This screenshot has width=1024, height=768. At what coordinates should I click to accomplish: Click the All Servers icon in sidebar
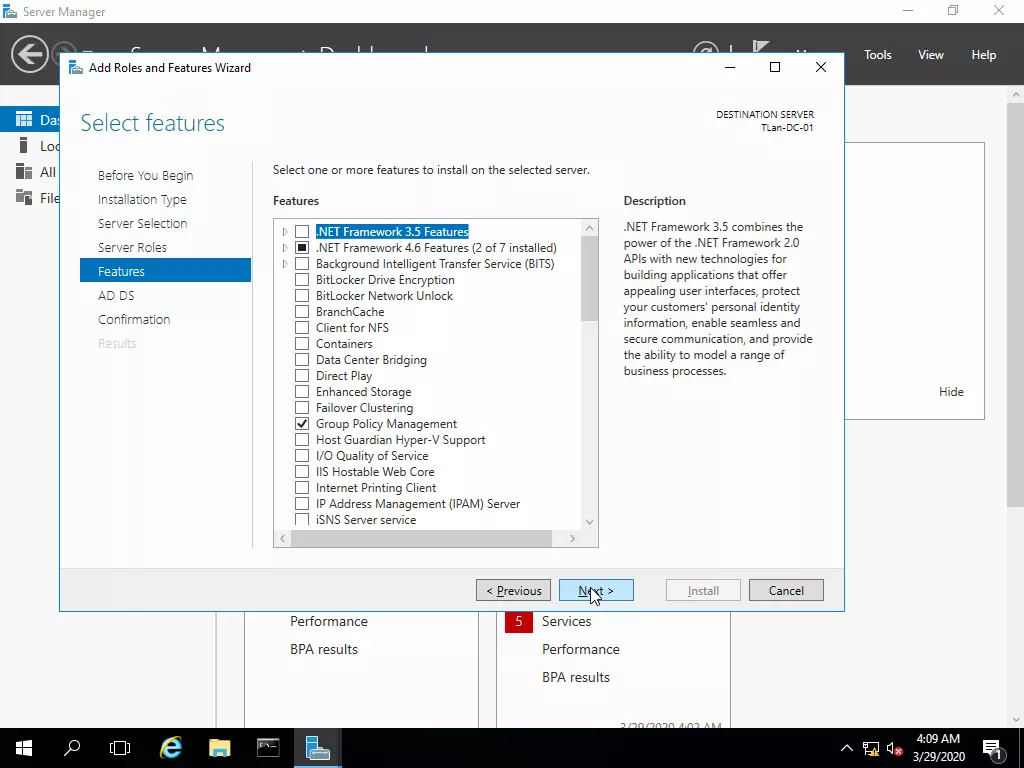point(24,171)
